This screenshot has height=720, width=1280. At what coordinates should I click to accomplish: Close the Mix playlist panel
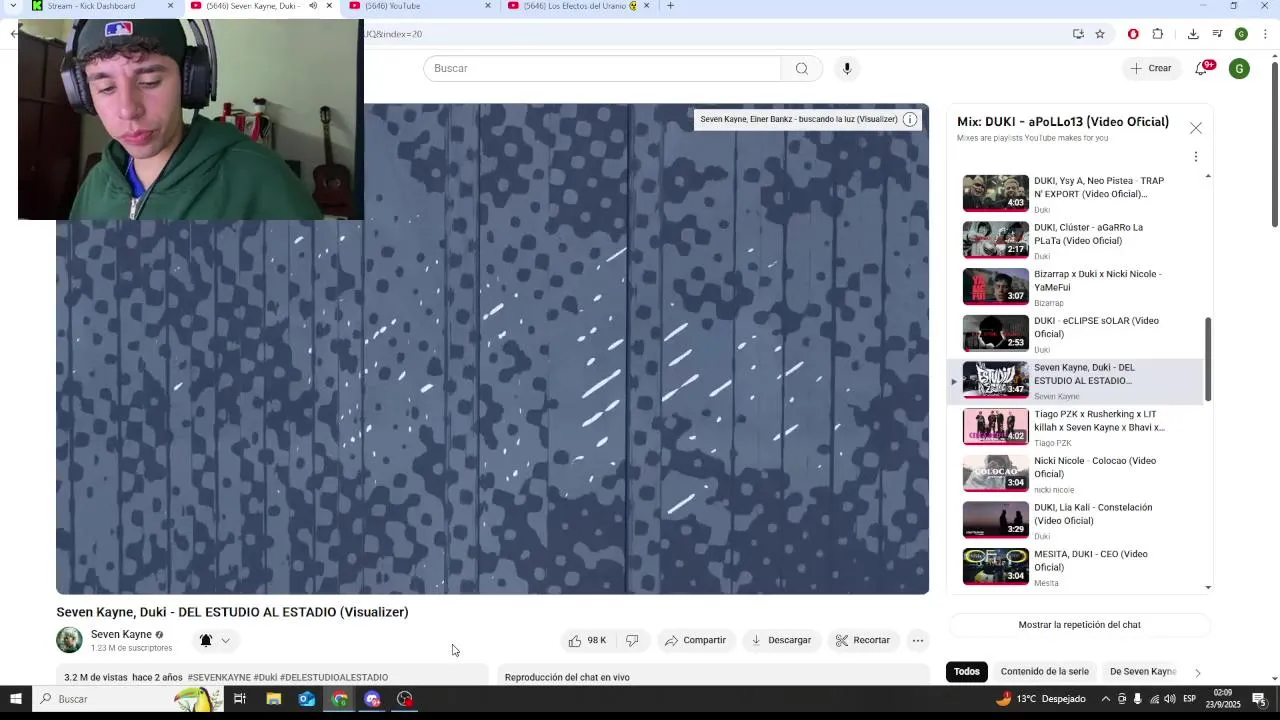coord(1195,128)
